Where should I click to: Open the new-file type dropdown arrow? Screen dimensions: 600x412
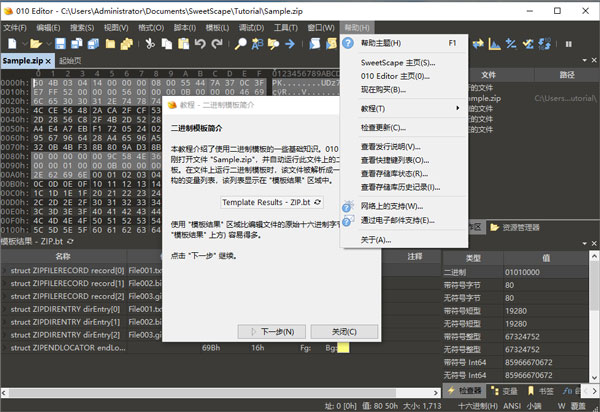click(x=24, y=44)
